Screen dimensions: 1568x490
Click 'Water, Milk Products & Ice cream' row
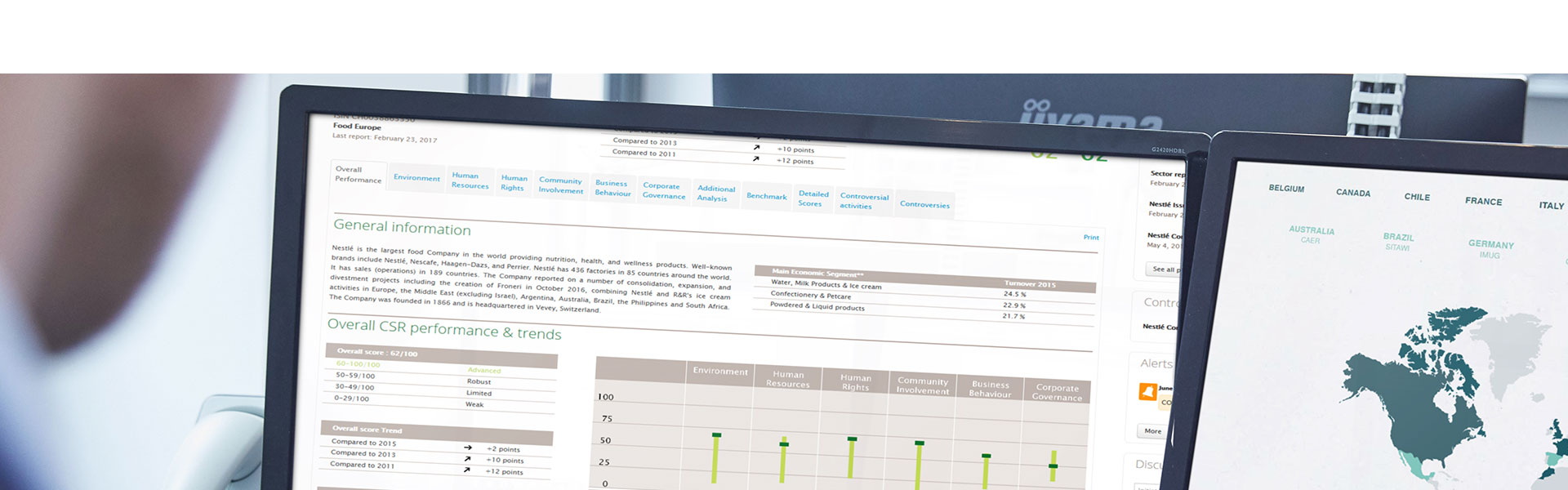924,289
